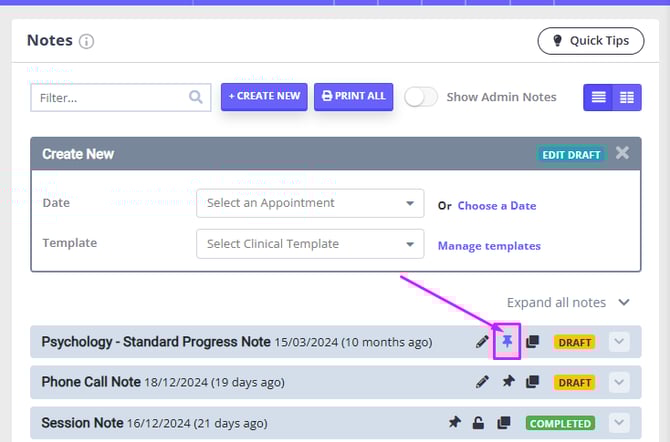Click the Notes info icon
This screenshot has height=442, width=670.
[x=87, y=42]
